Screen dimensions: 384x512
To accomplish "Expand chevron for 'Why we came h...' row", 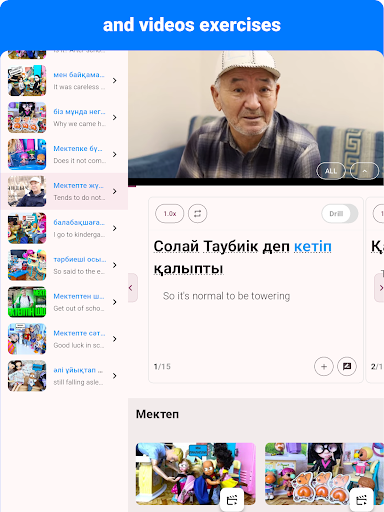I will pyautogui.click(x=115, y=118).
